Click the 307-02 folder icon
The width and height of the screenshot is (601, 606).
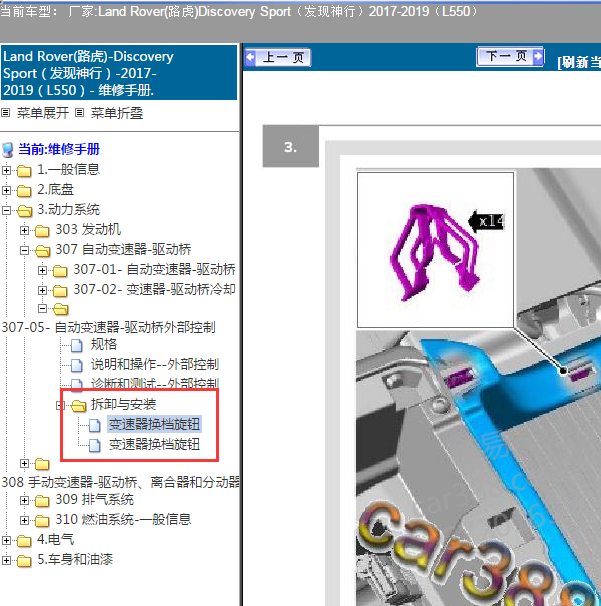(60, 291)
